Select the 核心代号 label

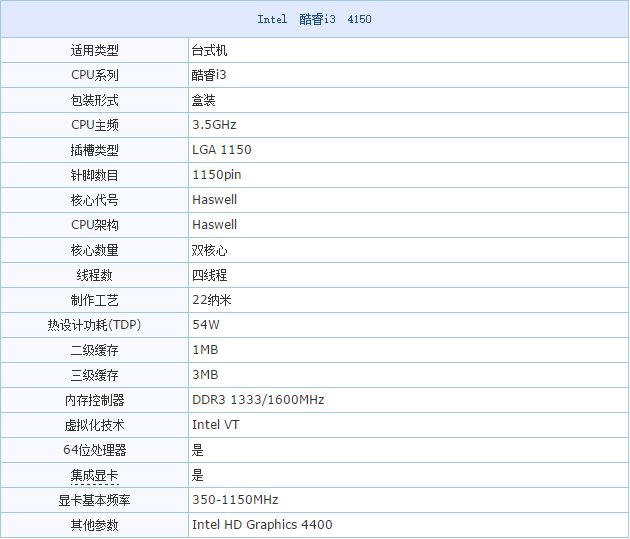94,200
